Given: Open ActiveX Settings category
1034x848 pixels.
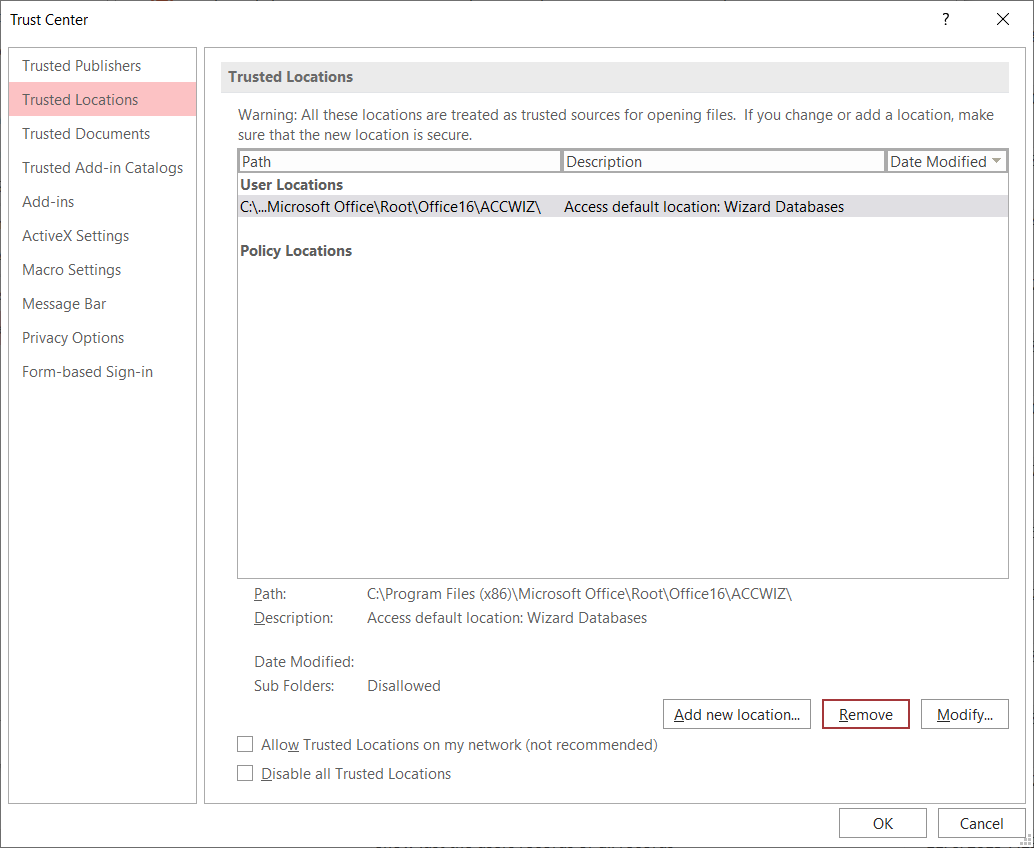Looking at the screenshot, I should coord(75,236).
